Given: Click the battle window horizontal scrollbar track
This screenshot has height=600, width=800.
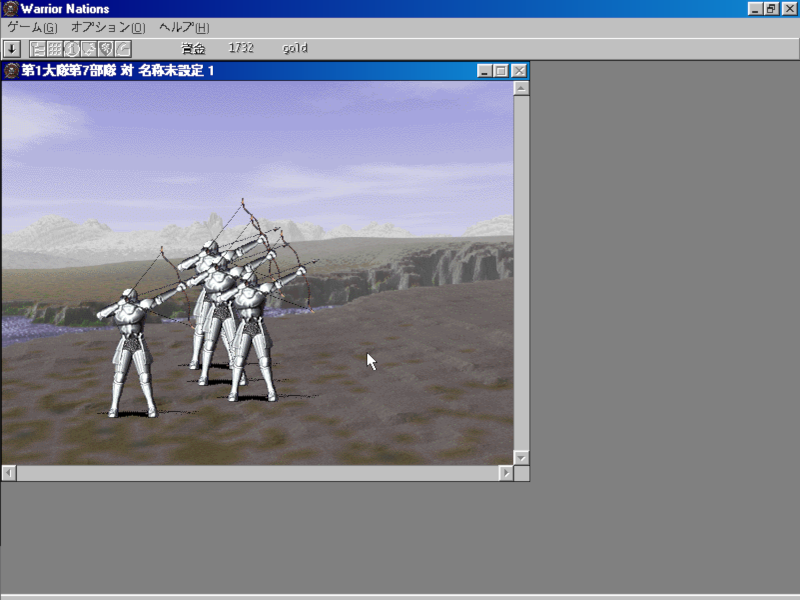Looking at the screenshot, I should (x=257, y=473).
